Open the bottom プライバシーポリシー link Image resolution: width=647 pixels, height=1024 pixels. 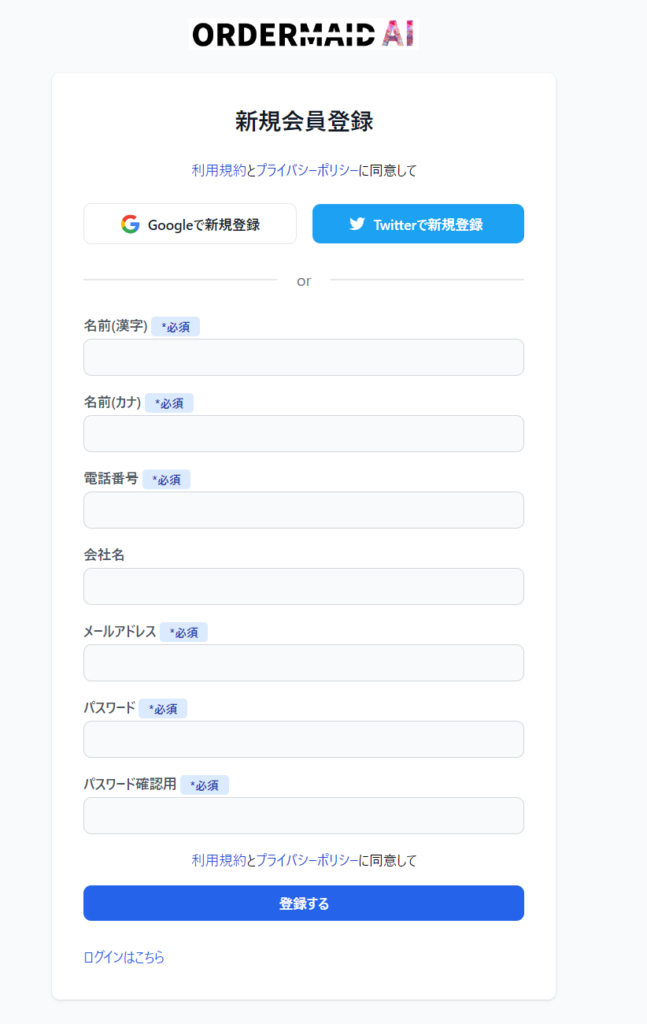(307, 861)
